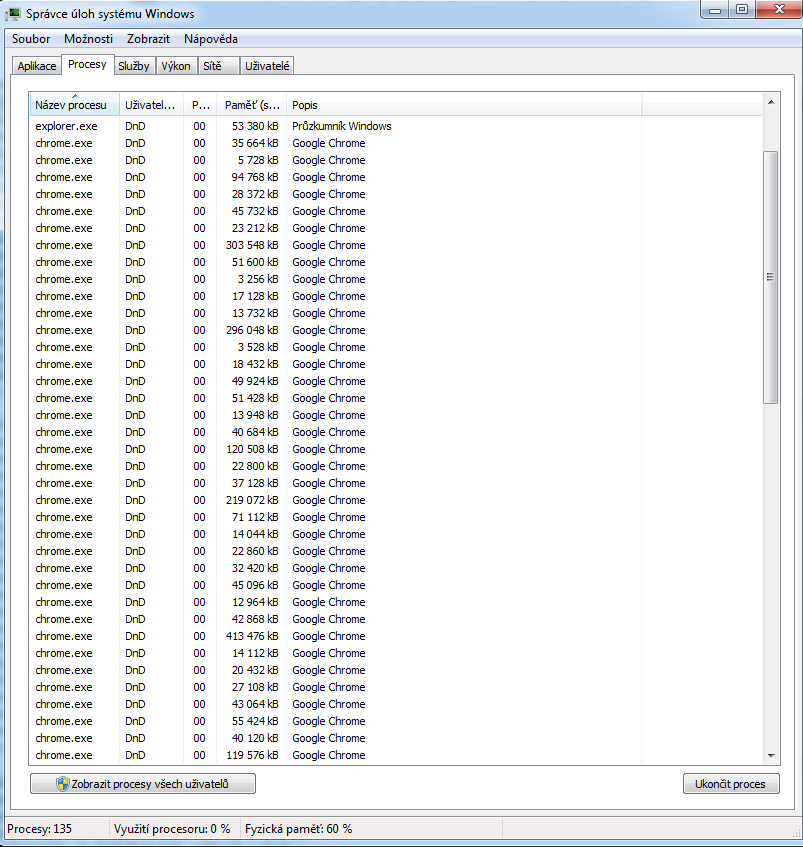Select the Procesy tab

pos(87,64)
